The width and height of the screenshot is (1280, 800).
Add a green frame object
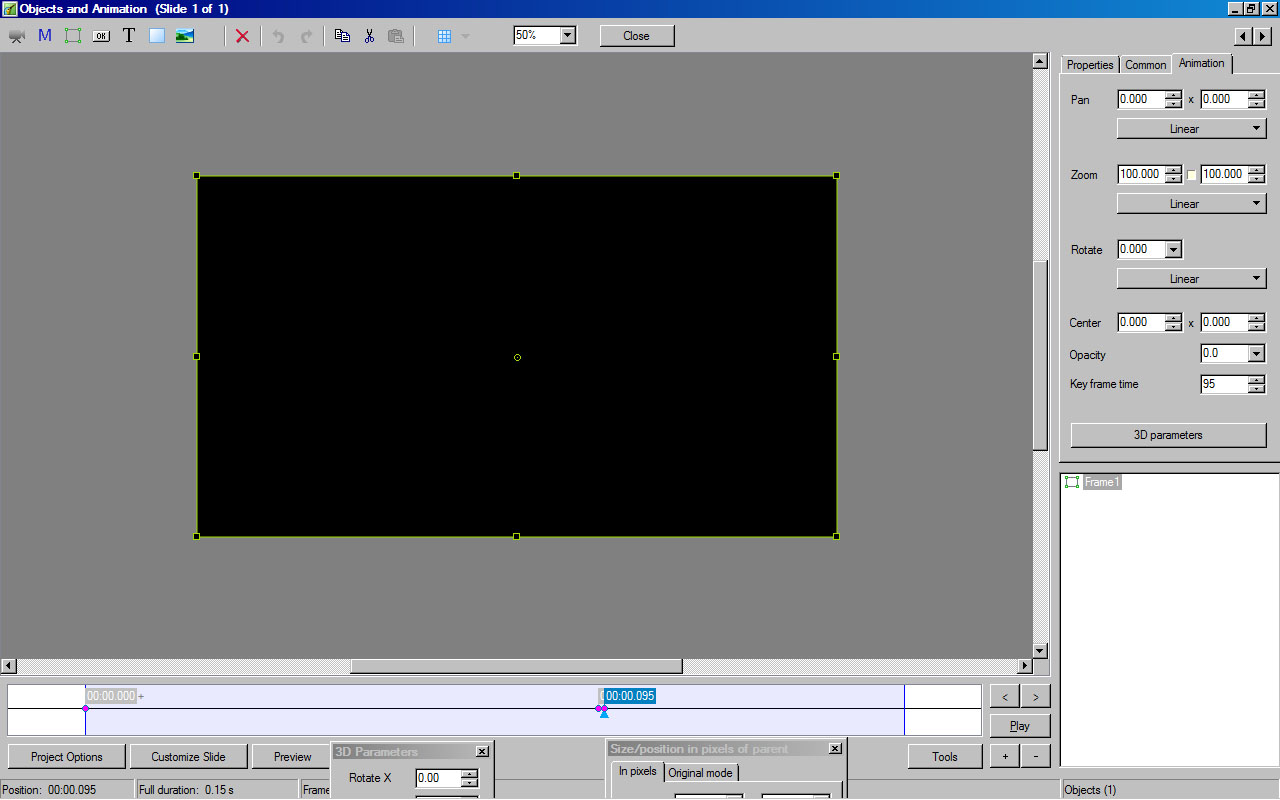(x=73, y=36)
